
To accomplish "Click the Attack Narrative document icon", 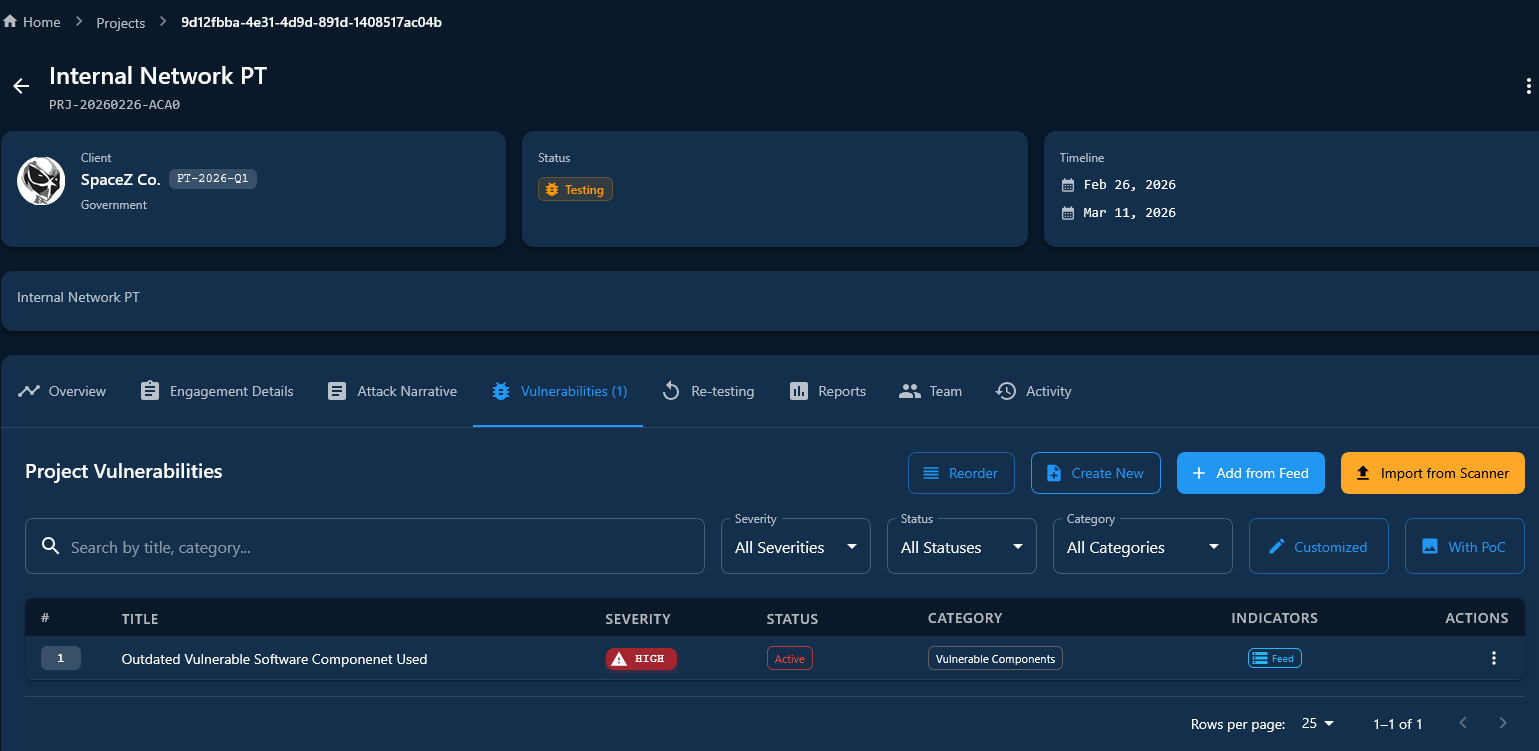I will (337, 391).
